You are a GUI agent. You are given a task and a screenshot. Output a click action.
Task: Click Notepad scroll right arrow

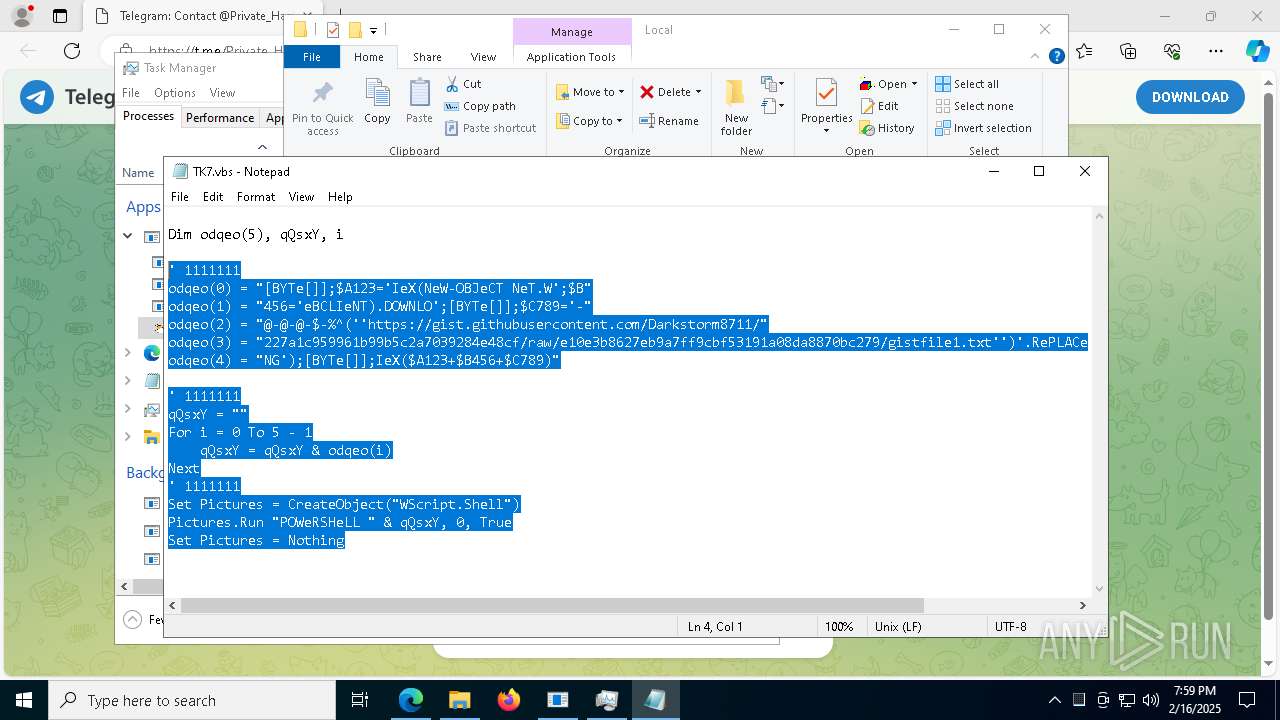(x=1082, y=605)
